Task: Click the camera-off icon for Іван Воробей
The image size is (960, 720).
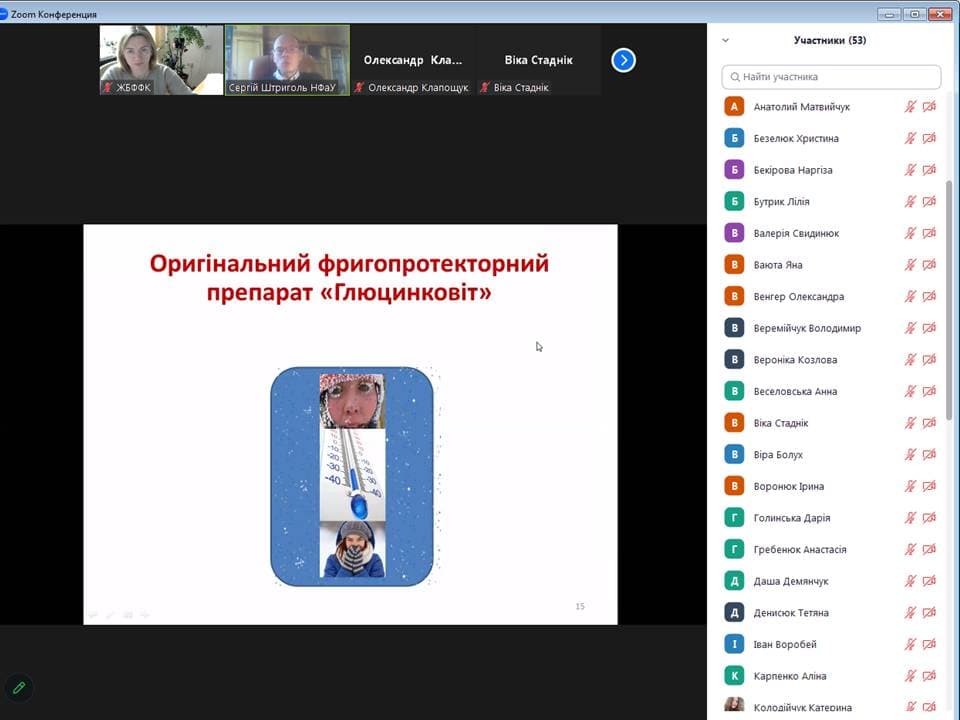Action: coord(929,644)
